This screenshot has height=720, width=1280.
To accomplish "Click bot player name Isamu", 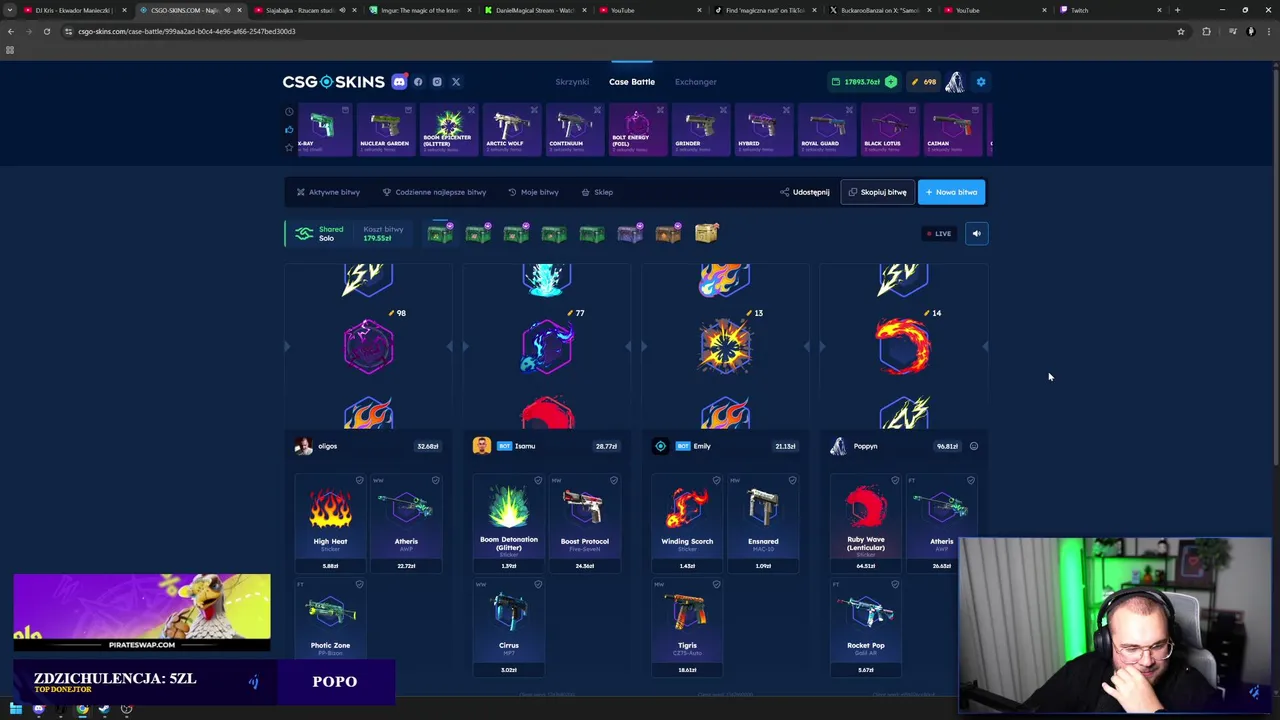I will 525,446.
